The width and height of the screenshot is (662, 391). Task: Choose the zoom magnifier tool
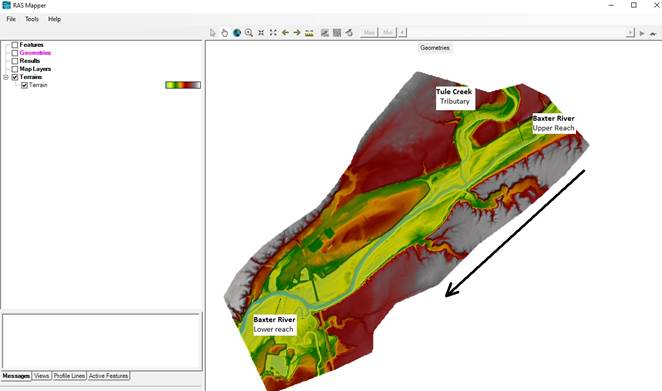tap(249, 33)
